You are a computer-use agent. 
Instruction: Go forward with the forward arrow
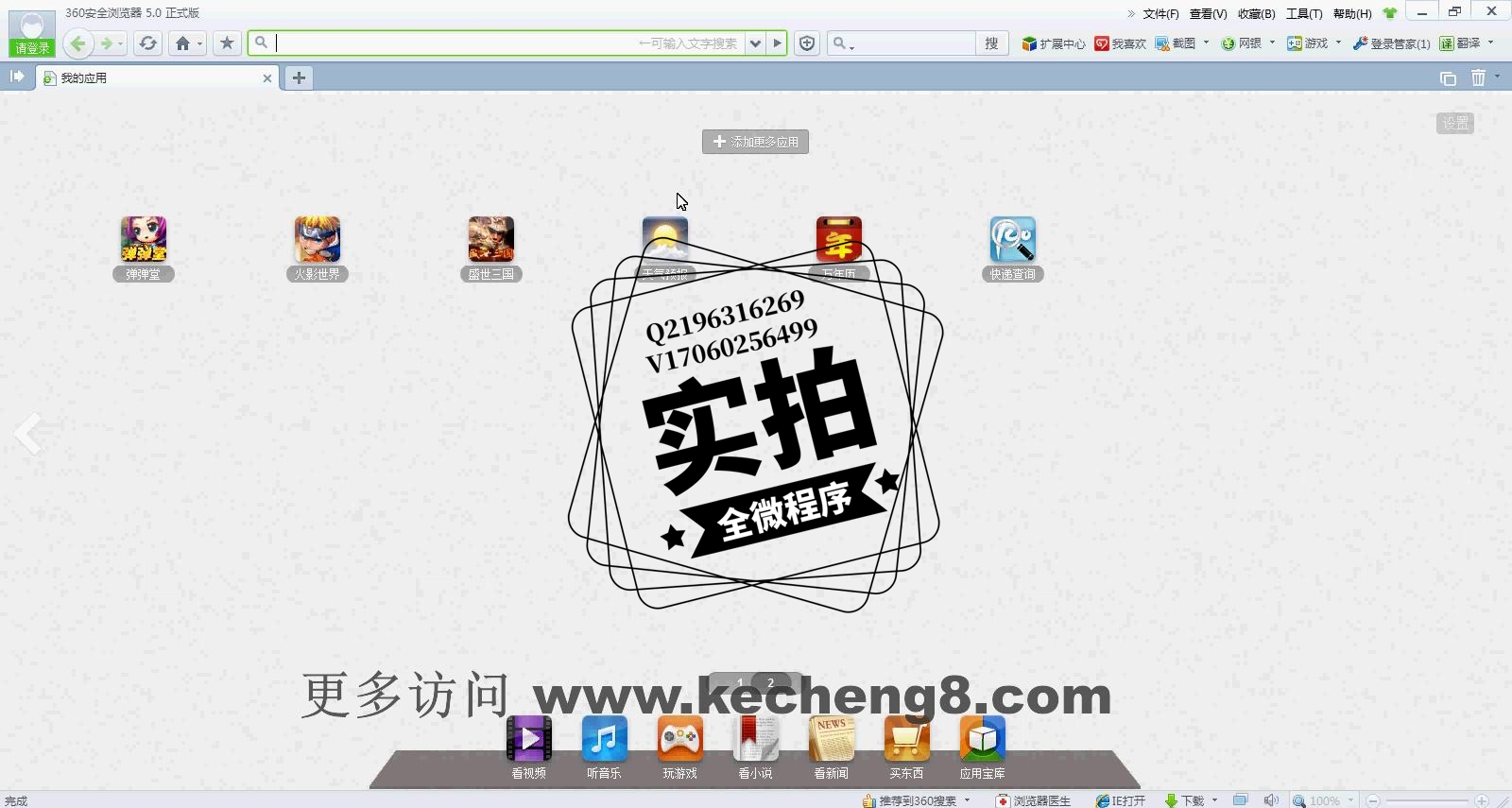click(107, 43)
